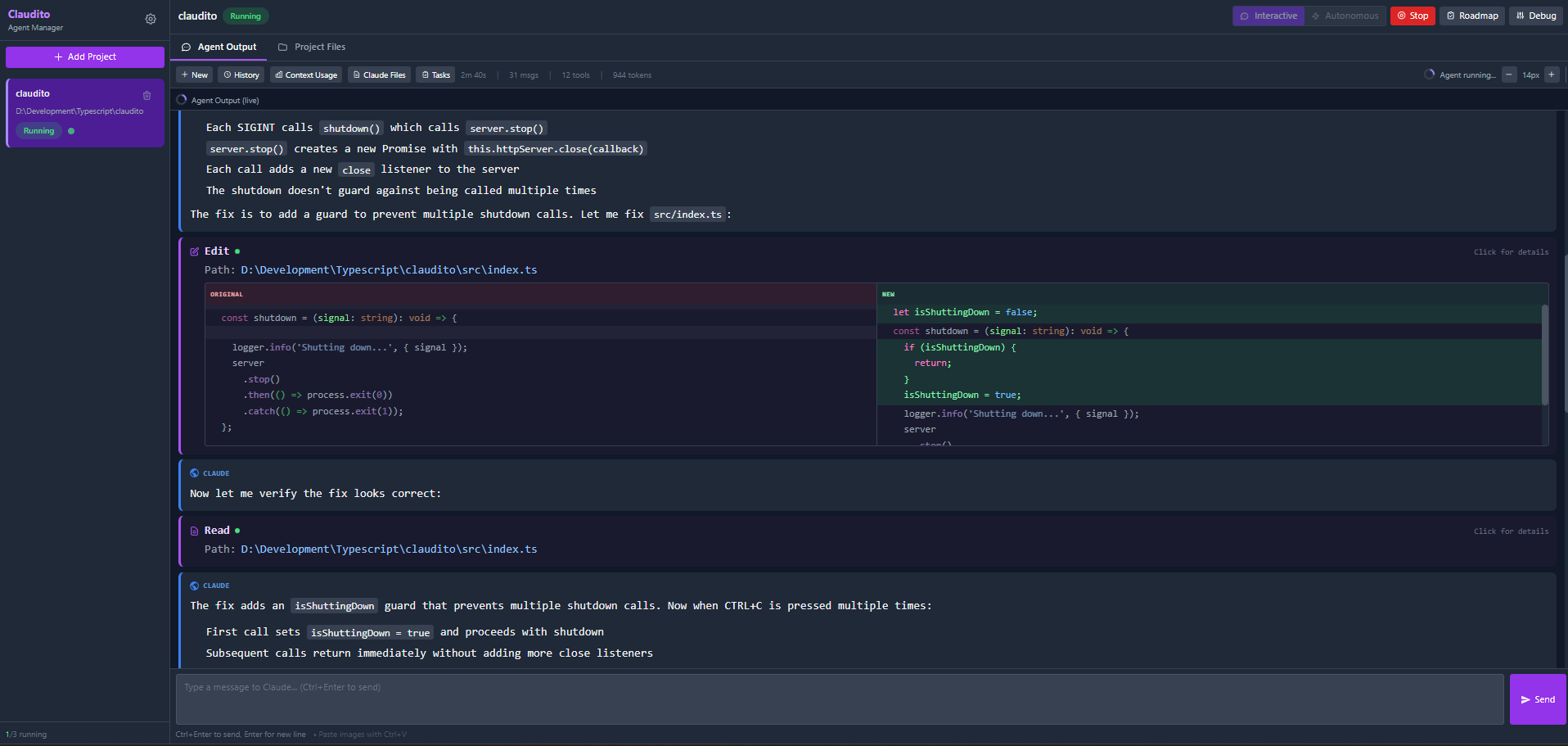1568x746 pixels.
Task: Click the Send message button
Action: 1537,699
